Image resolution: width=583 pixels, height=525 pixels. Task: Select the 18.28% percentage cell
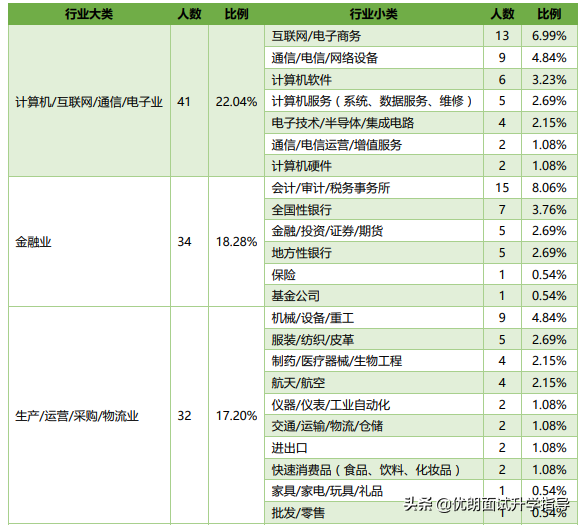(x=236, y=242)
